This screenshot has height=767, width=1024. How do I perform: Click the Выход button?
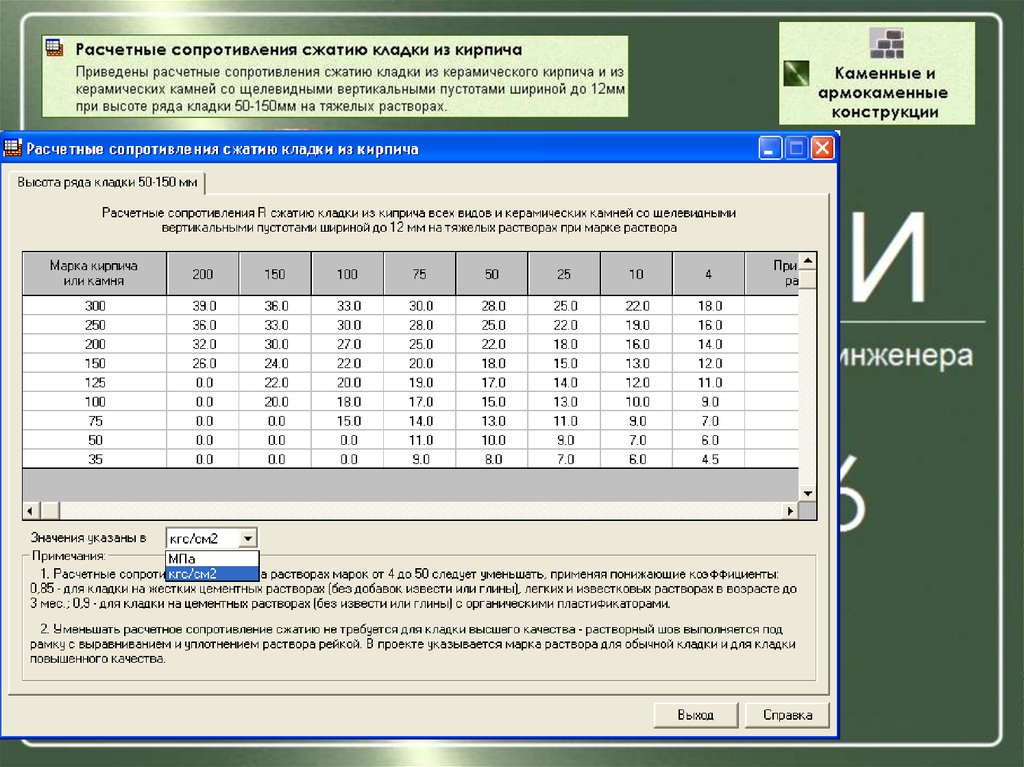pyautogui.click(x=695, y=715)
